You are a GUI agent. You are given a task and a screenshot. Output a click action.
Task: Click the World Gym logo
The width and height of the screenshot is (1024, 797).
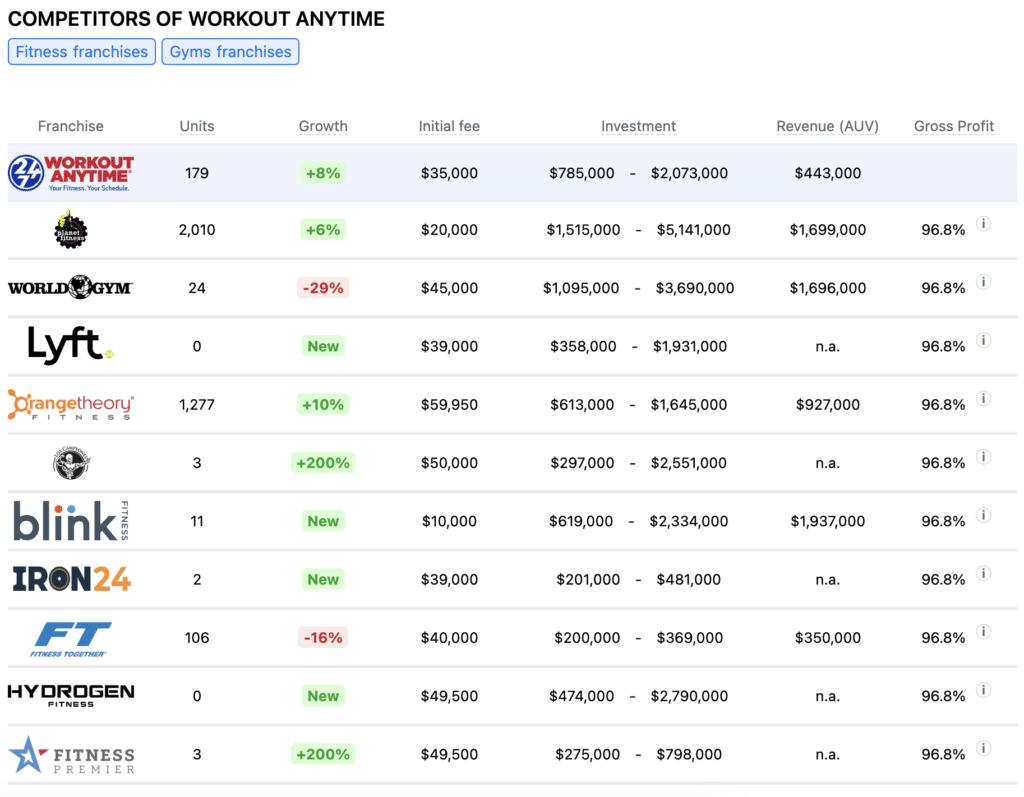coord(71,287)
